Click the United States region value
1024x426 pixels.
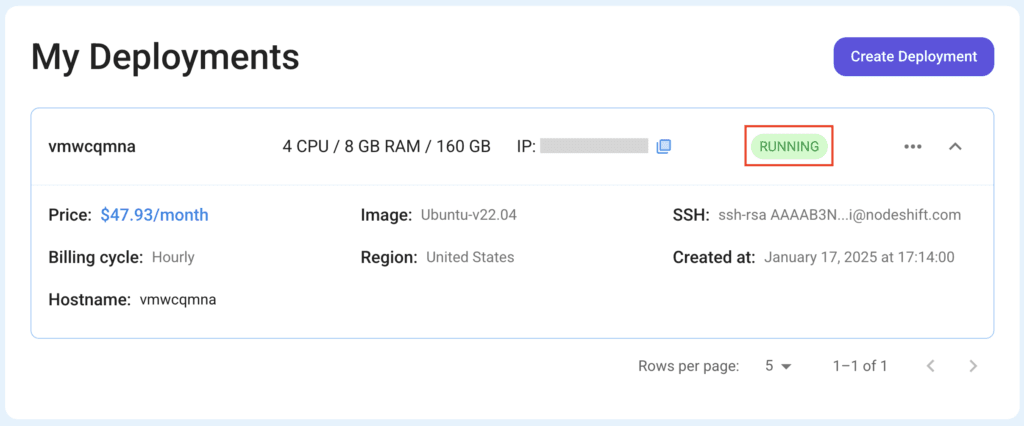click(x=470, y=257)
